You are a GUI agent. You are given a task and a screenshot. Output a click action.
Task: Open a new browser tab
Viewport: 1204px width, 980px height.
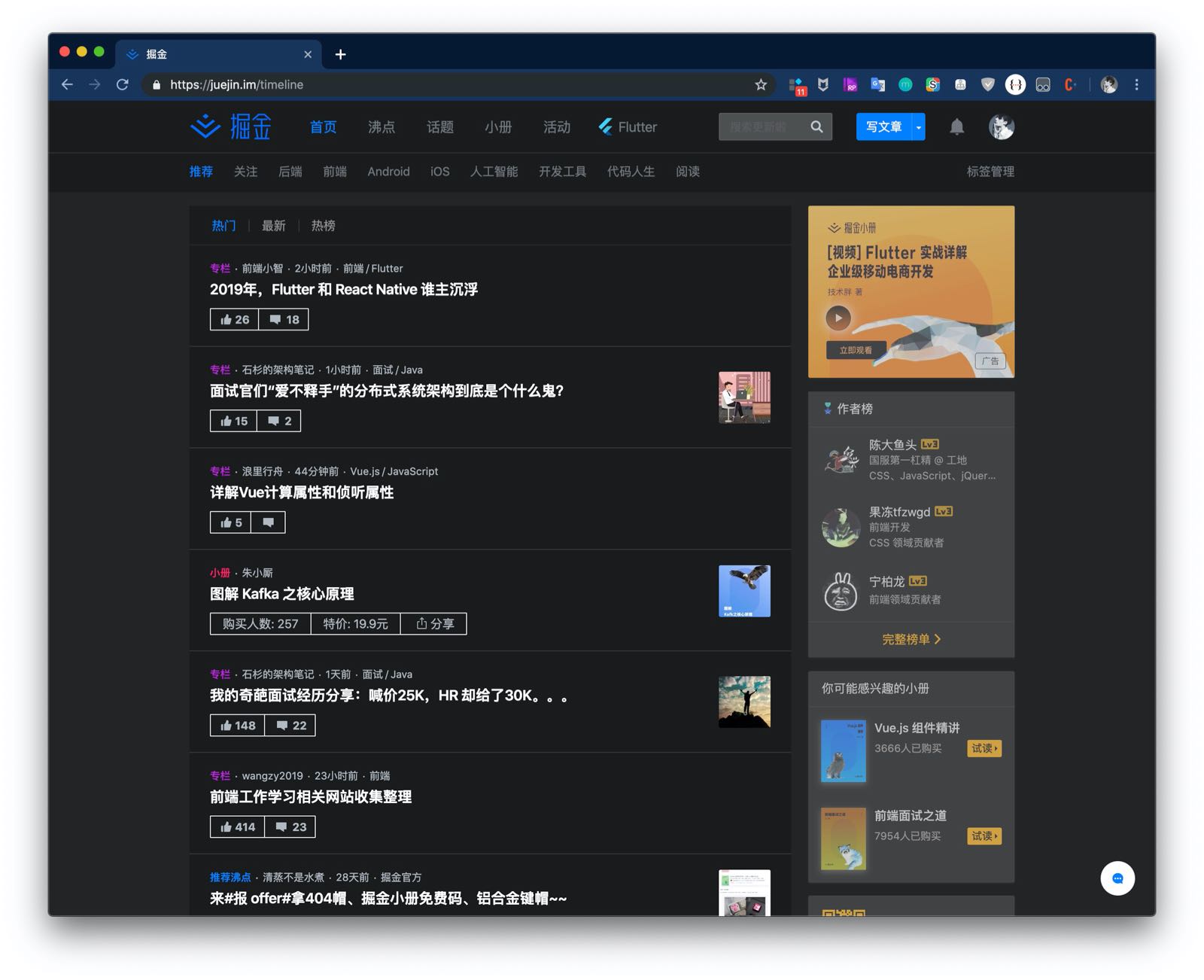pyautogui.click(x=340, y=54)
